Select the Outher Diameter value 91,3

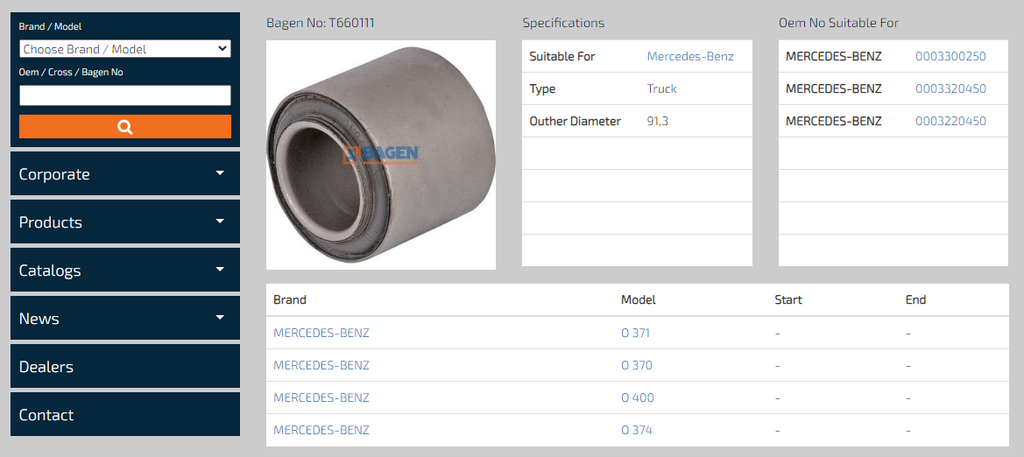[x=658, y=121]
